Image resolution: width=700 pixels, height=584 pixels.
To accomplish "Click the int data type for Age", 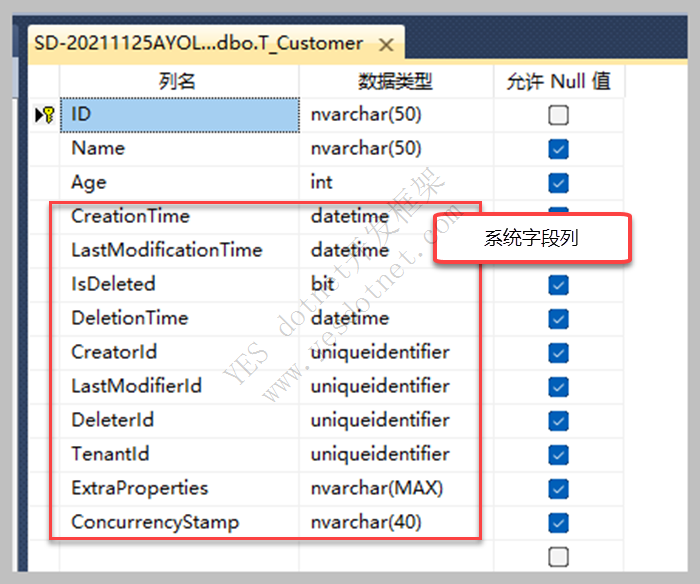I will 396,183.
